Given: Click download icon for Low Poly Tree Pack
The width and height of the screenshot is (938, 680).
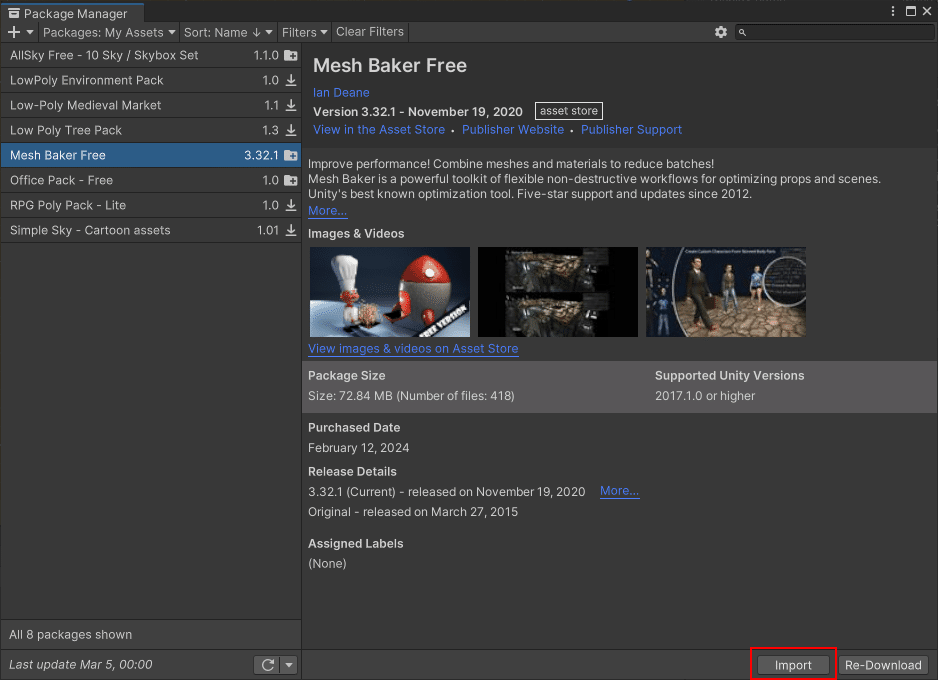Looking at the screenshot, I should pos(291,130).
